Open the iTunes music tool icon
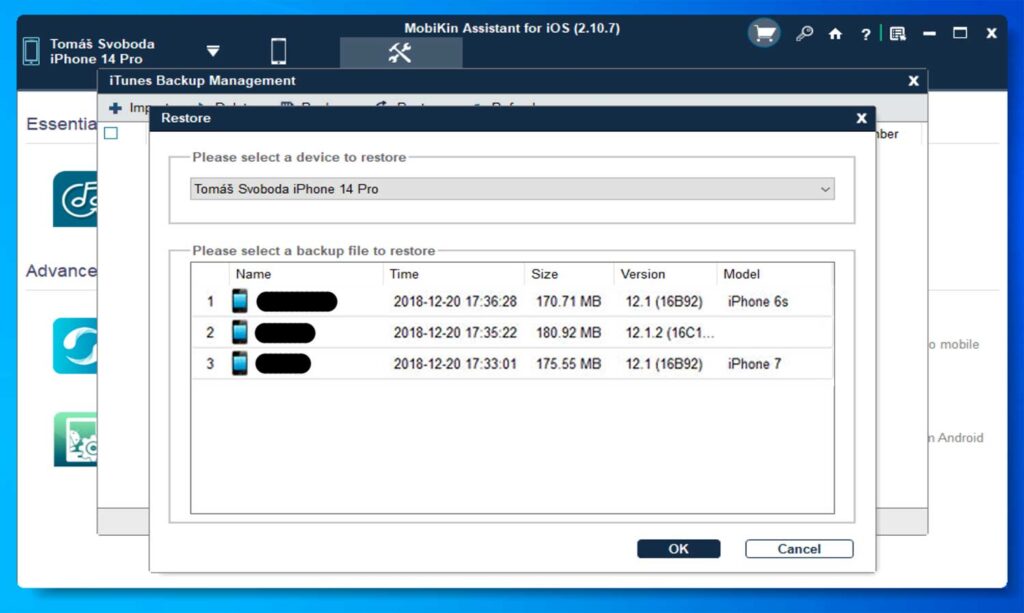This screenshot has height=613, width=1024. pos(75,199)
